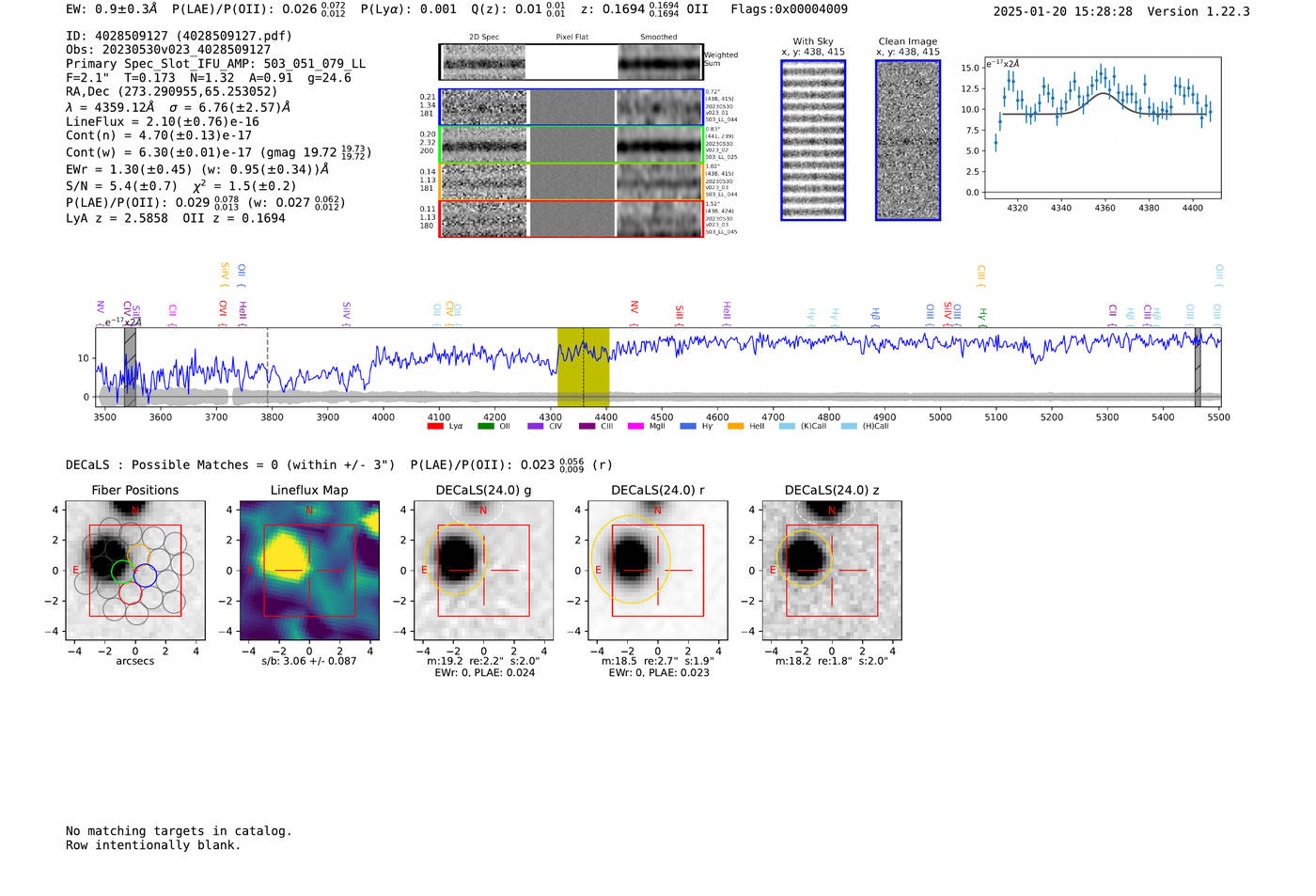
Task: Click the hatched gray band near 5460Å
Action: click(x=1198, y=367)
